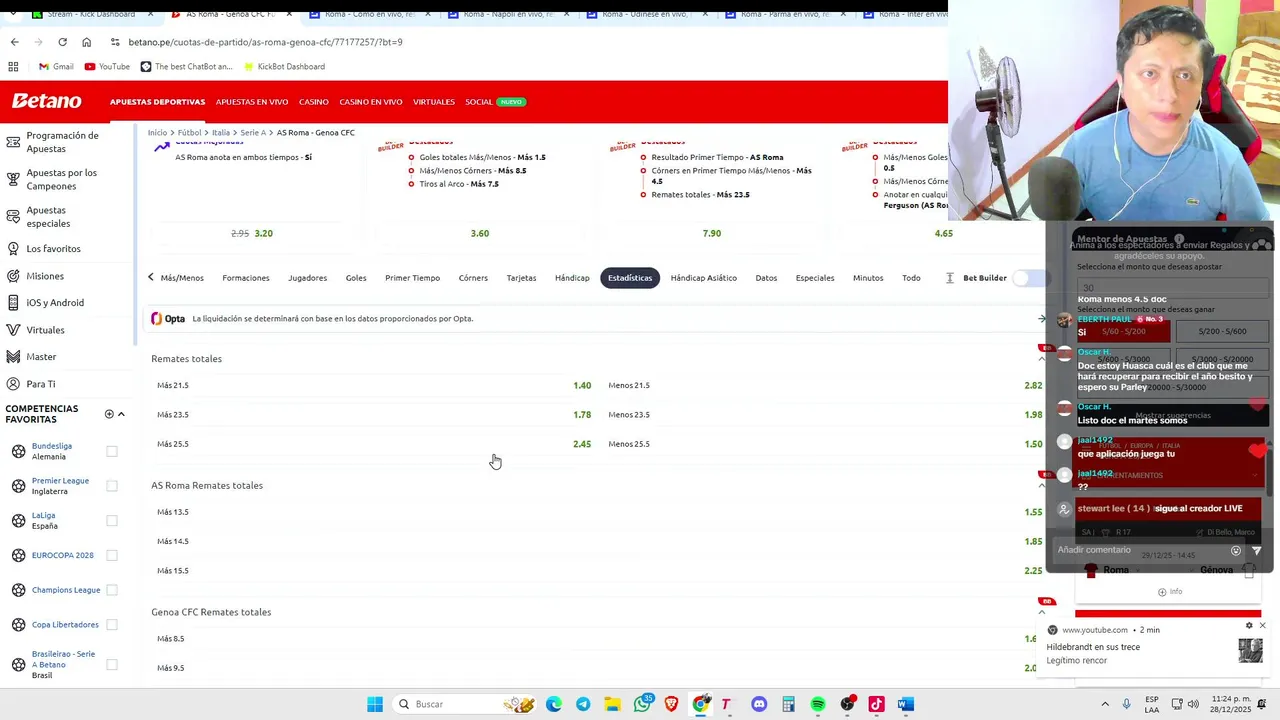Open Social Nuevo menu item

click(495, 102)
